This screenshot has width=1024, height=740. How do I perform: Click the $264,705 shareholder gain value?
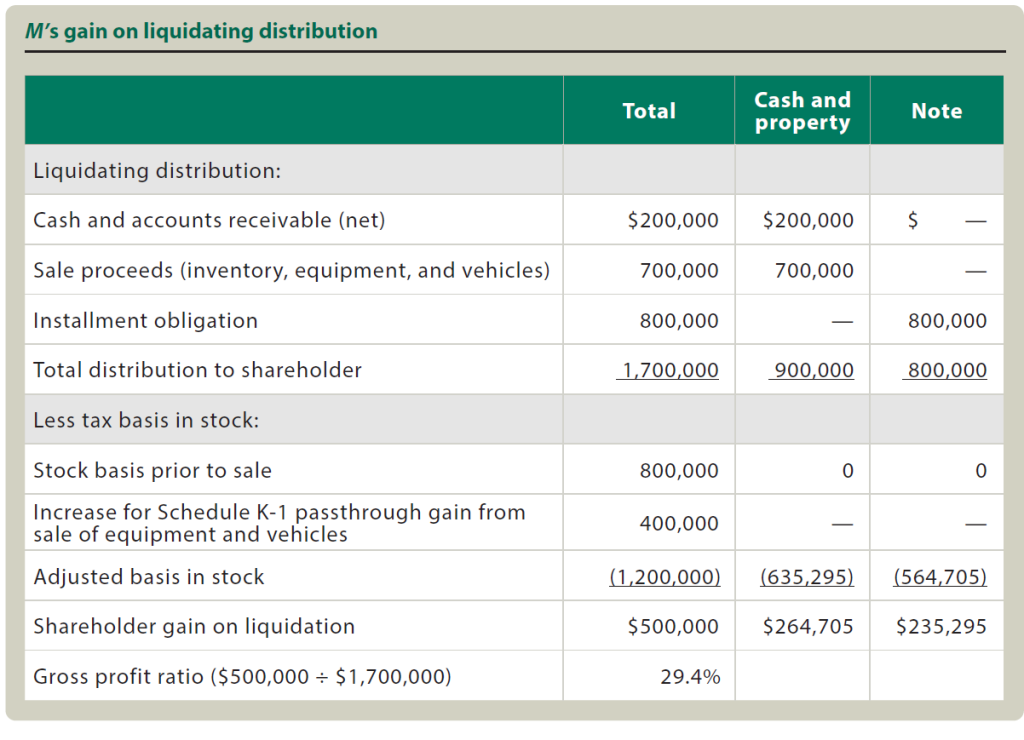click(808, 626)
